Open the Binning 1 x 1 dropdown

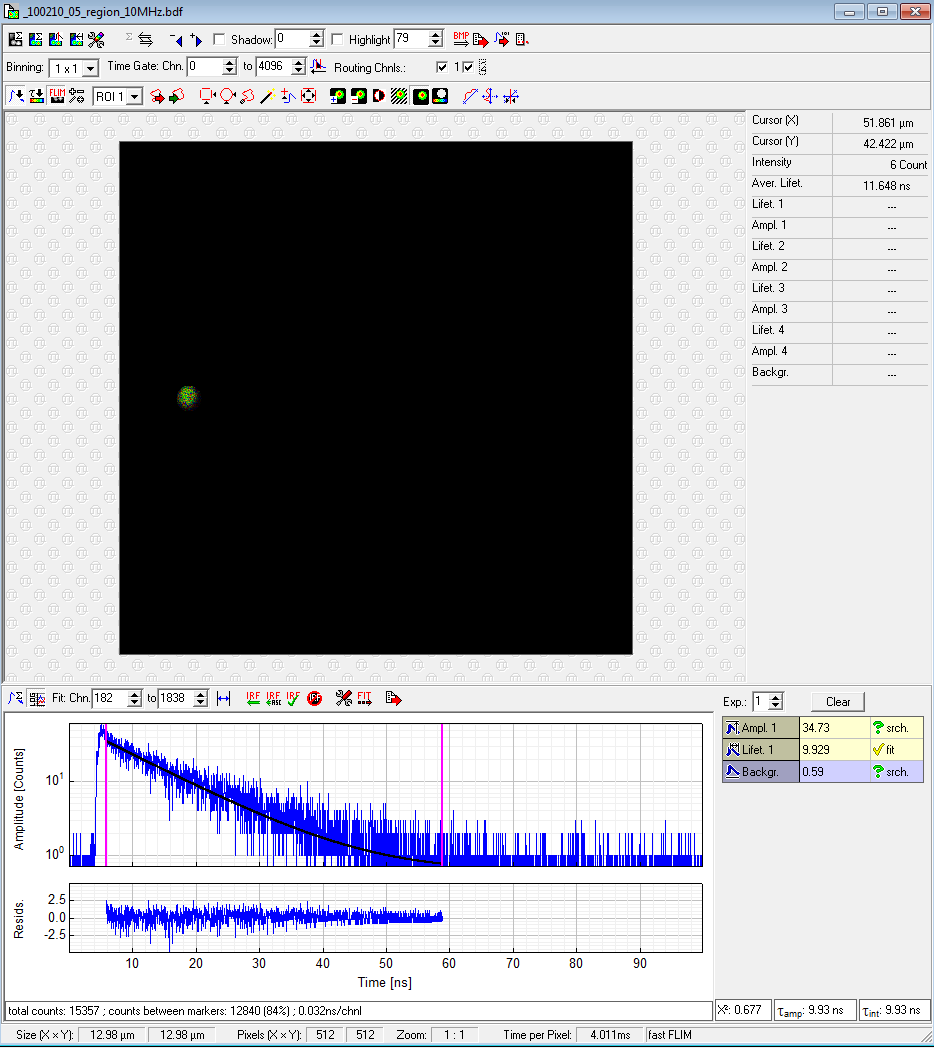pos(90,68)
